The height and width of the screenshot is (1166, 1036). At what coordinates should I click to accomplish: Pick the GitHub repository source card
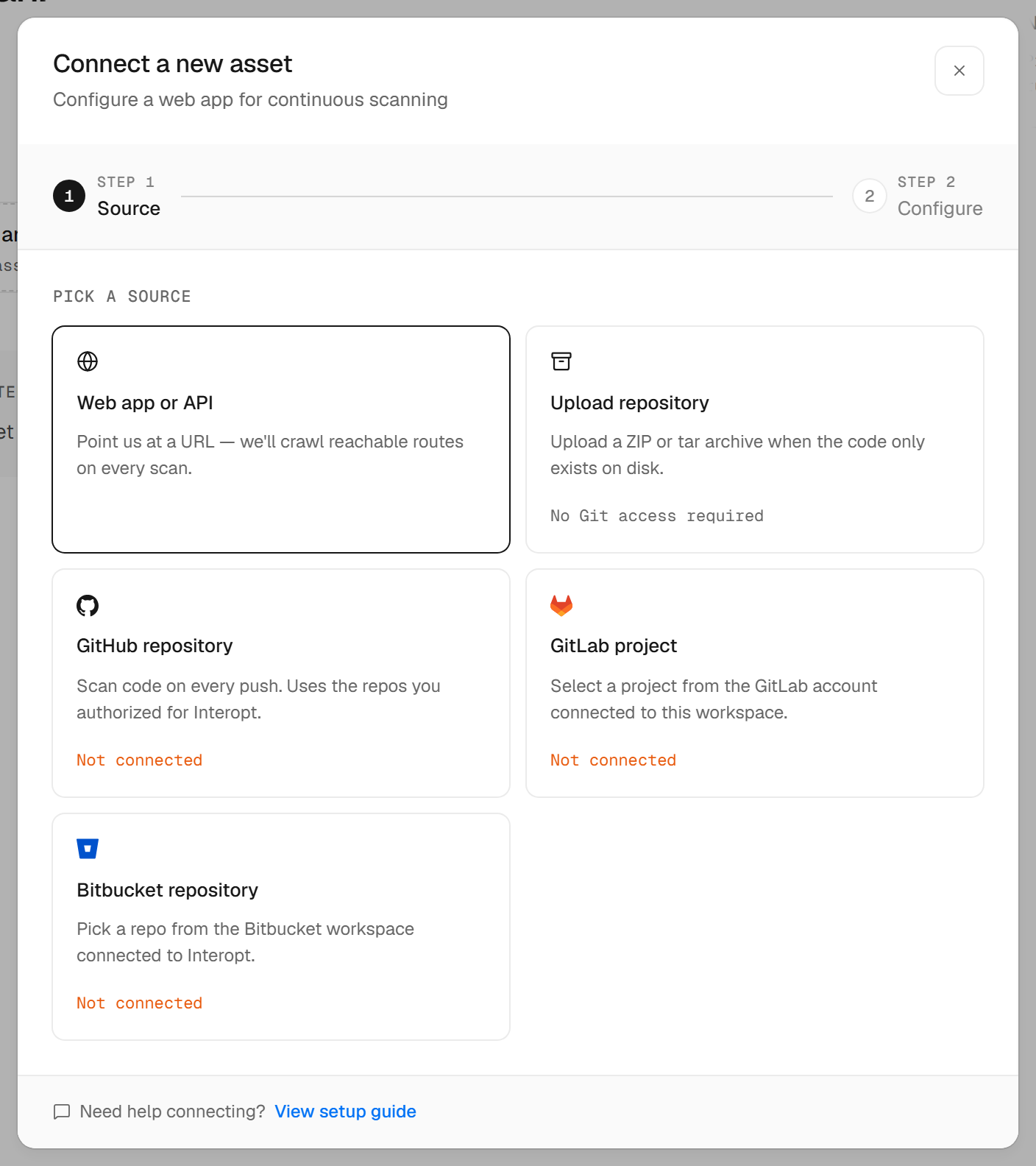(x=281, y=683)
